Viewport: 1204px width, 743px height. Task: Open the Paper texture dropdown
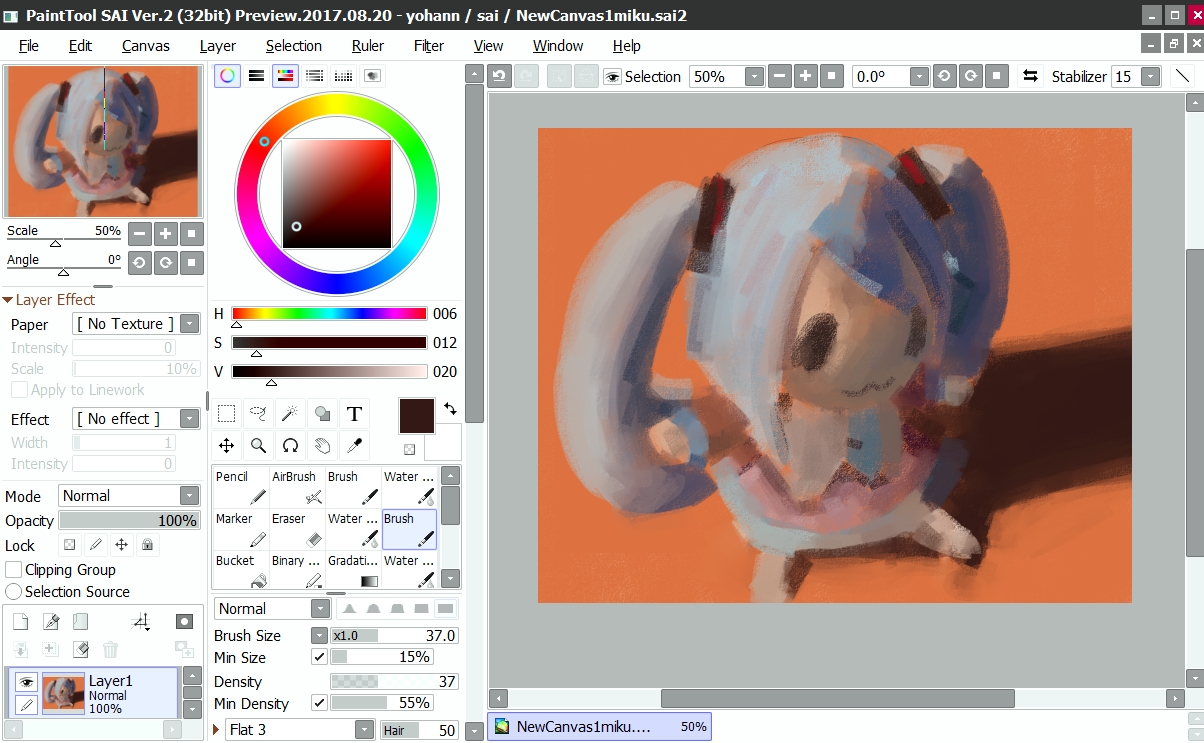coord(136,324)
